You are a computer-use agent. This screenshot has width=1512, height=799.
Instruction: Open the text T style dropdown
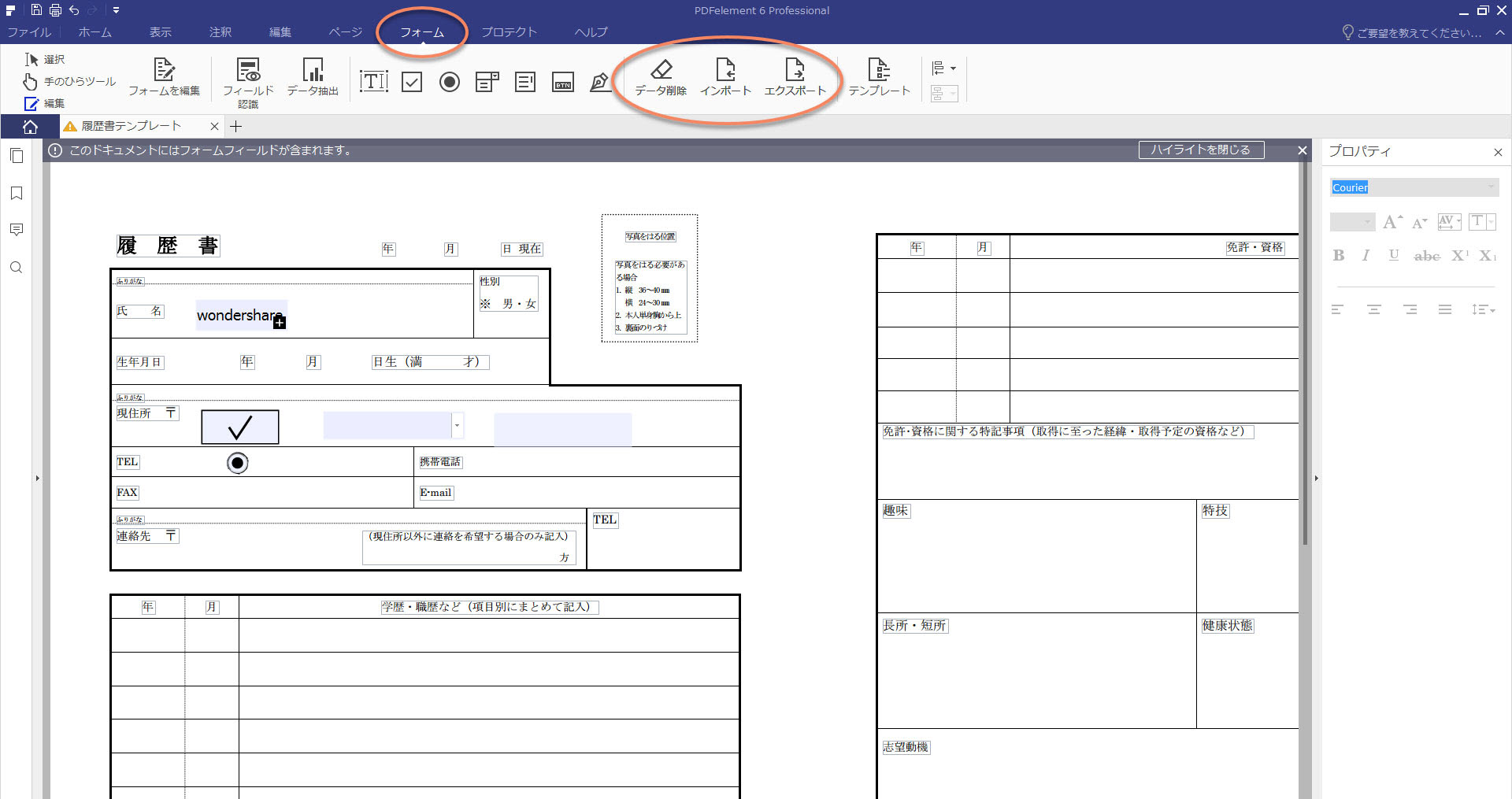tap(1481, 222)
